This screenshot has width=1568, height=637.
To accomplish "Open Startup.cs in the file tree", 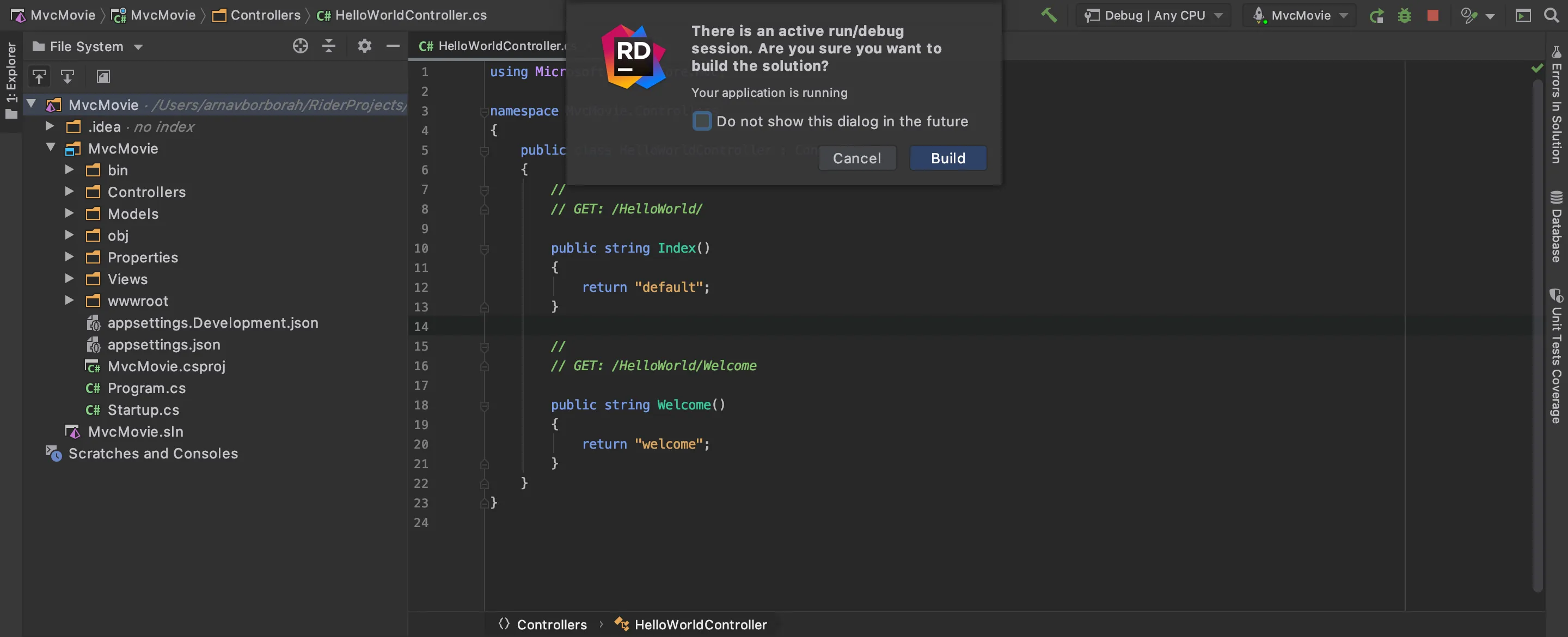I will 143,410.
